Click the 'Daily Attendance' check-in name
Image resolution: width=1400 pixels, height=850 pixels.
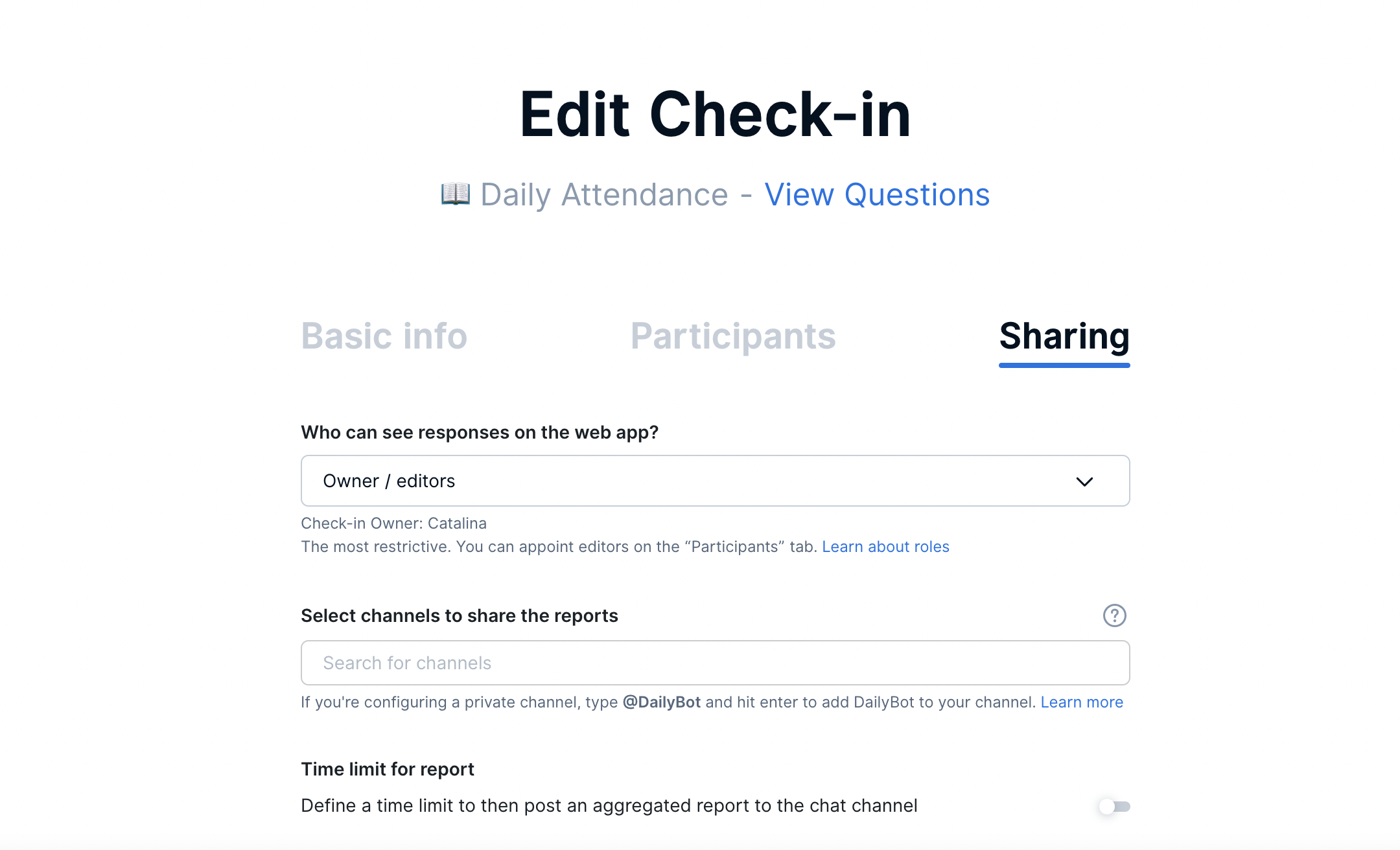point(604,194)
